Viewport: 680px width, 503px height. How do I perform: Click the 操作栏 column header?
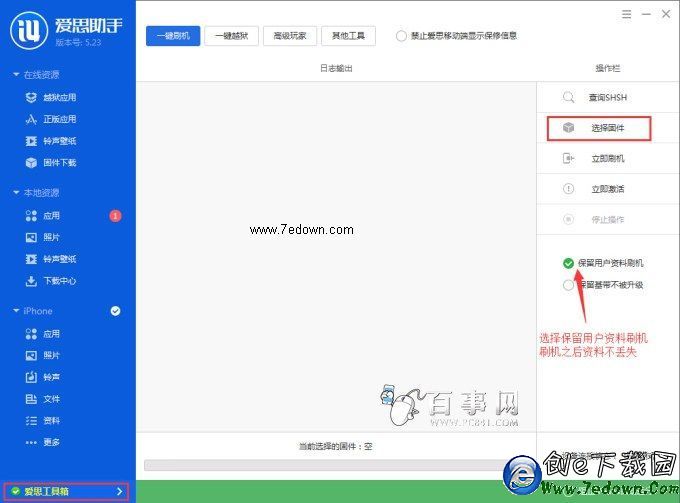[608, 68]
